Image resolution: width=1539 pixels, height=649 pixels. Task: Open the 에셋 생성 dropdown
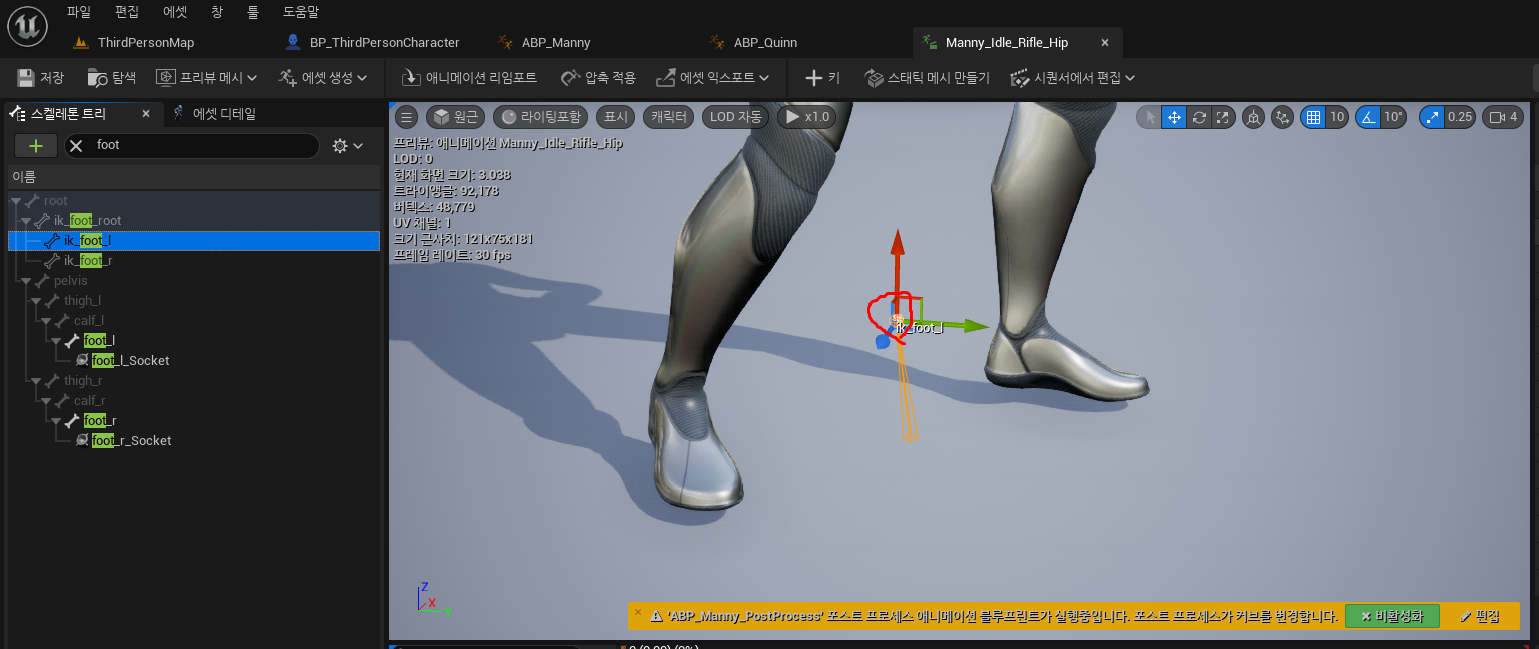tap(322, 77)
